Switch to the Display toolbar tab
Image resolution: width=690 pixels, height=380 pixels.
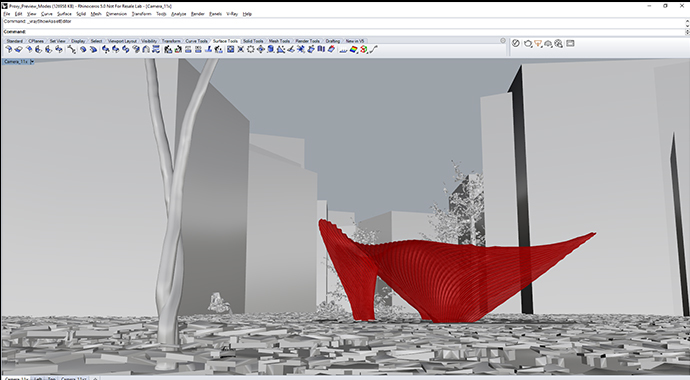click(78, 41)
